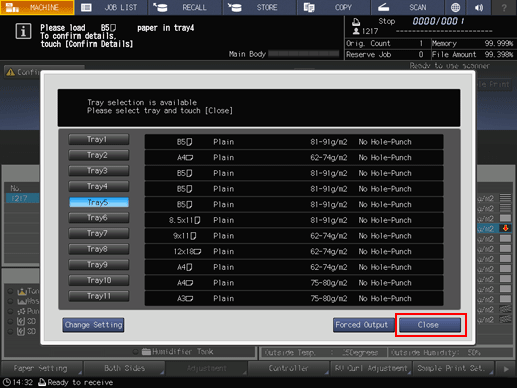Select Tray4 button
Screen dimensions: 517x388
pos(99,186)
